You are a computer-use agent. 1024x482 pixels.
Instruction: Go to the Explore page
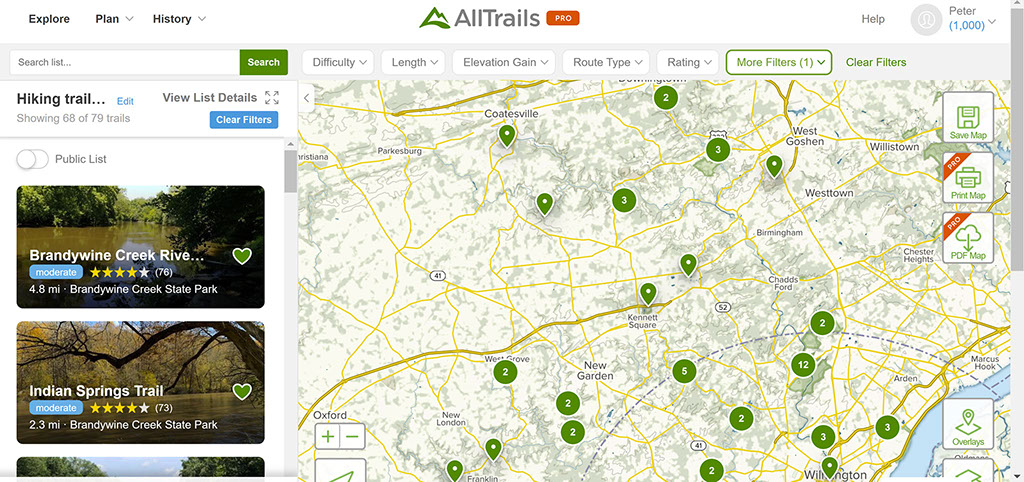49,19
